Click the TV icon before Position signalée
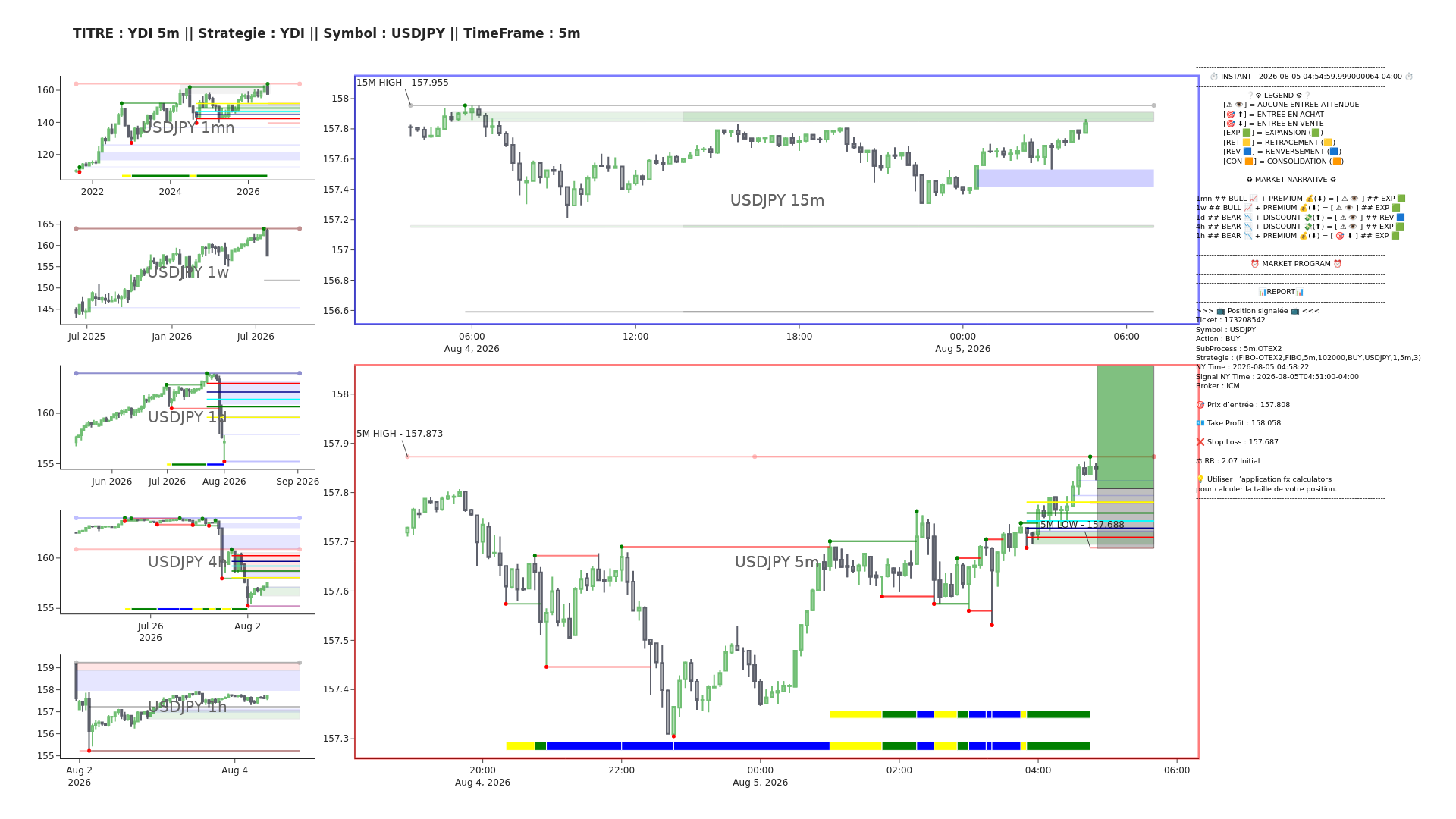The image size is (1456, 819). click(1221, 311)
